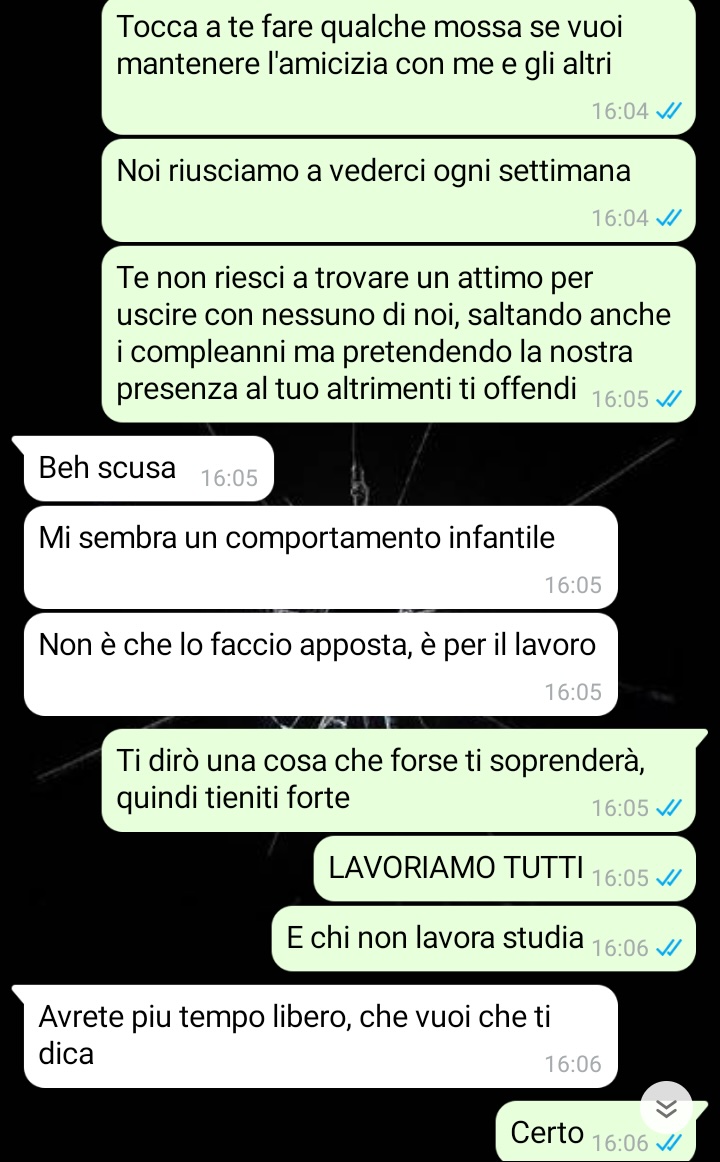Tap read ticks on 'Noi riusciamo a vederci' message
The image size is (720, 1162).
(669, 218)
